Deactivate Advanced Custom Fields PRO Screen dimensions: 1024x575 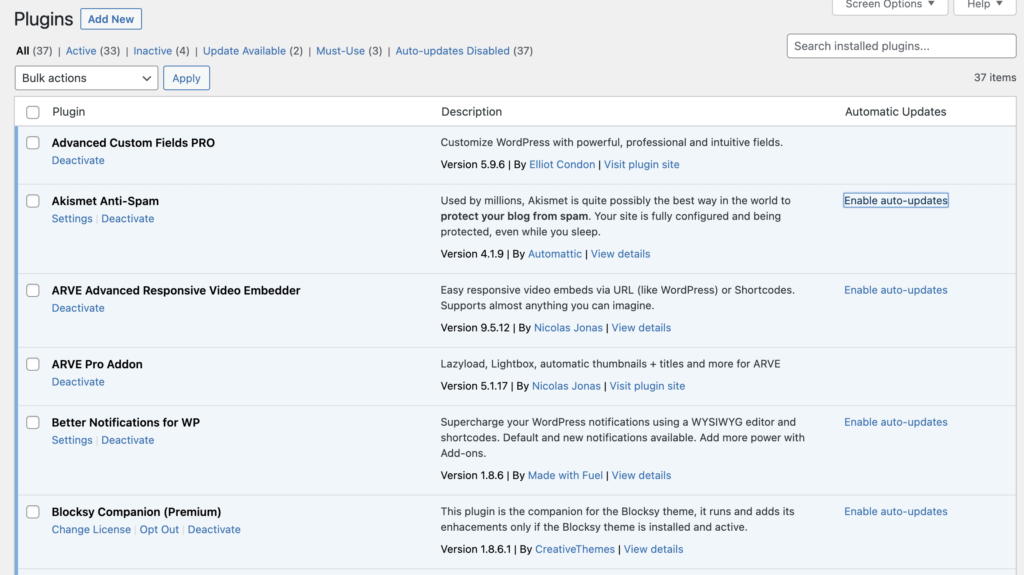click(78, 160)
